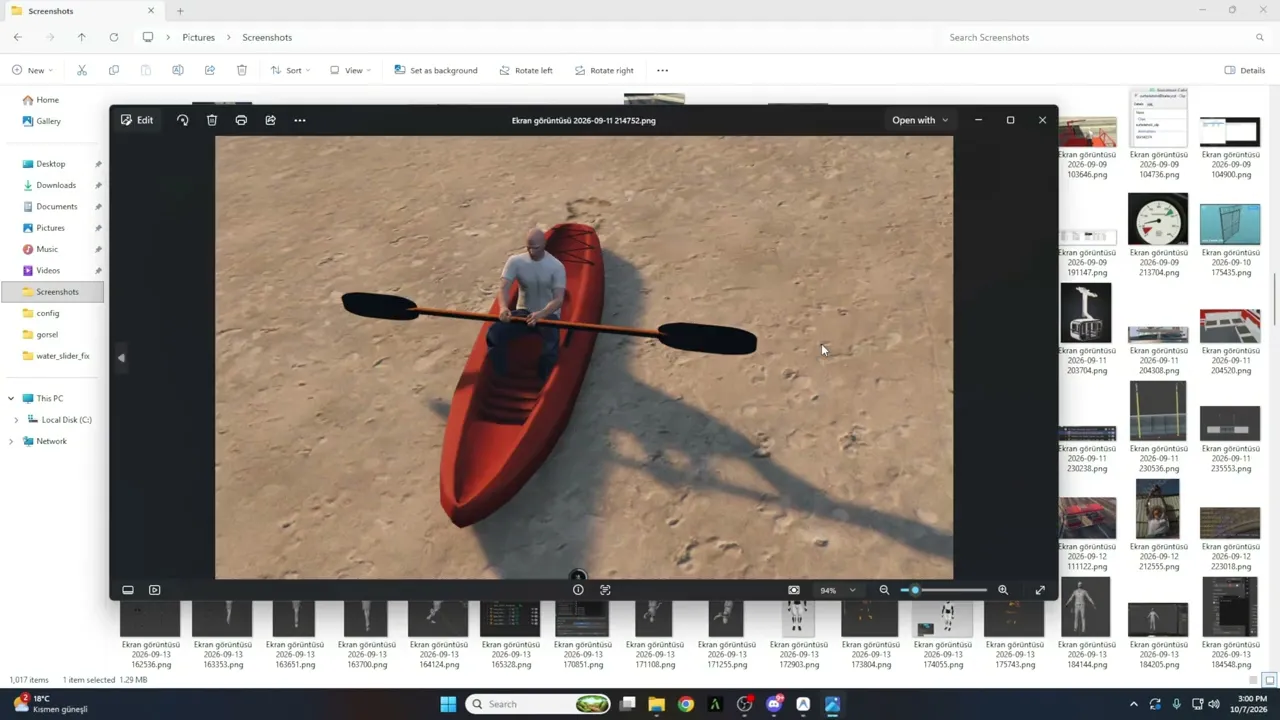Open a new Explorer tab
This screenshot has width=1280, height=720.
(x=180, y=11)
